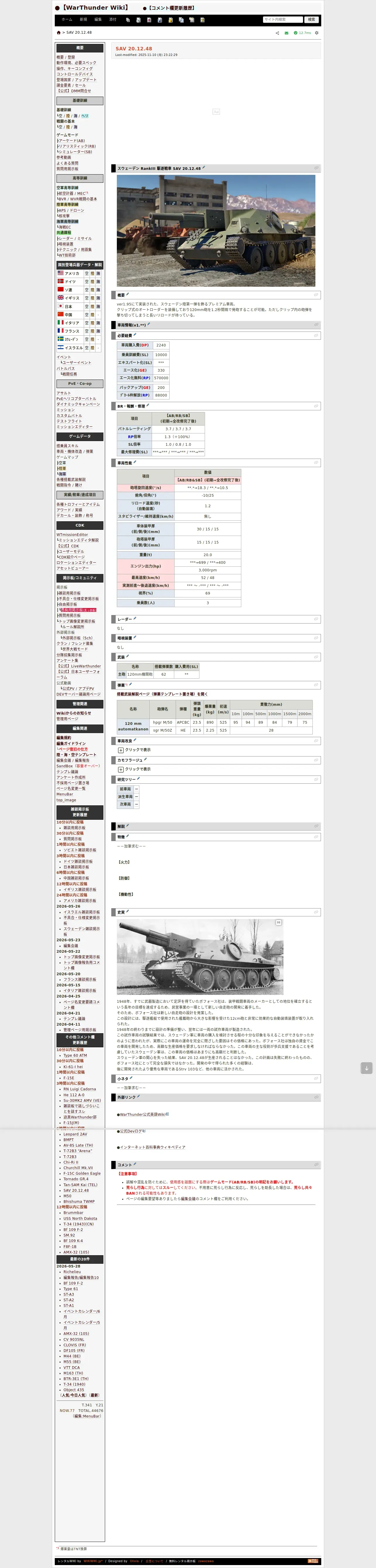
Task: Open the コメント欄更新履歴 header link
Action: (x=171, y=8)
